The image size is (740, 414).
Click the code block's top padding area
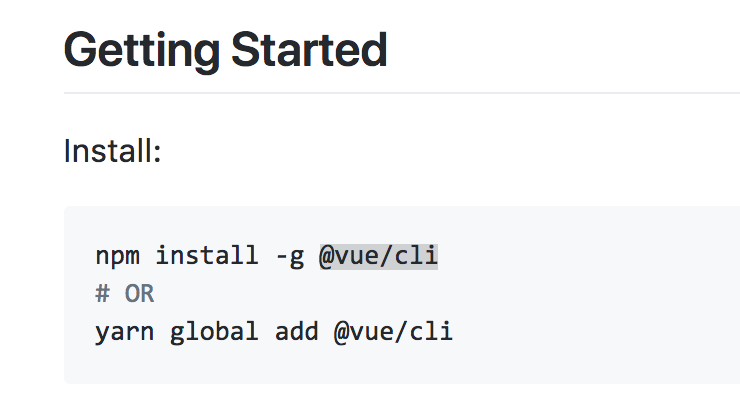coord(400,220)
